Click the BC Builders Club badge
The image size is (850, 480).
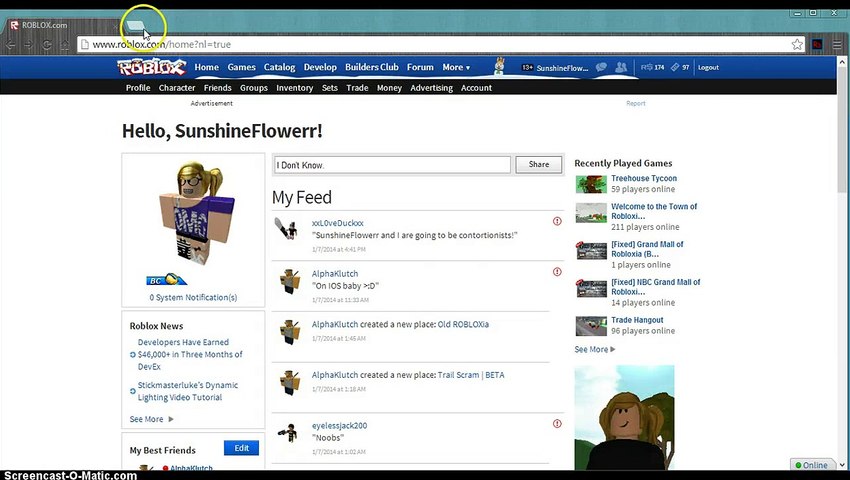166,280
